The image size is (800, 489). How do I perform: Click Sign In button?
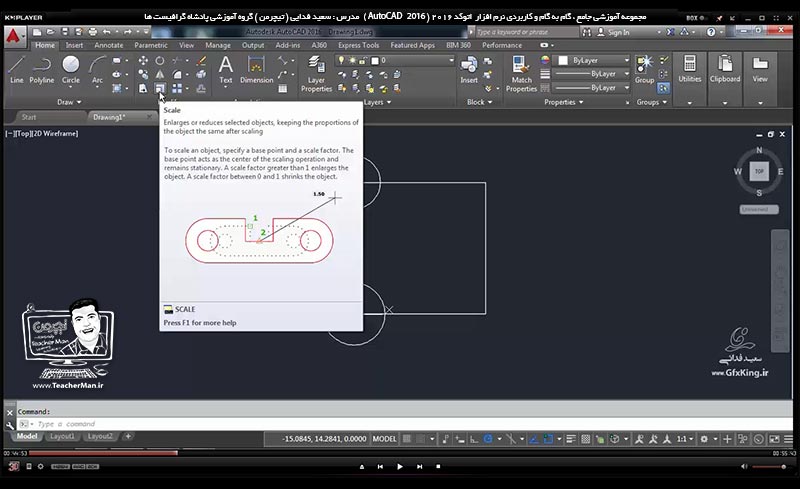[x=613, y=32]
